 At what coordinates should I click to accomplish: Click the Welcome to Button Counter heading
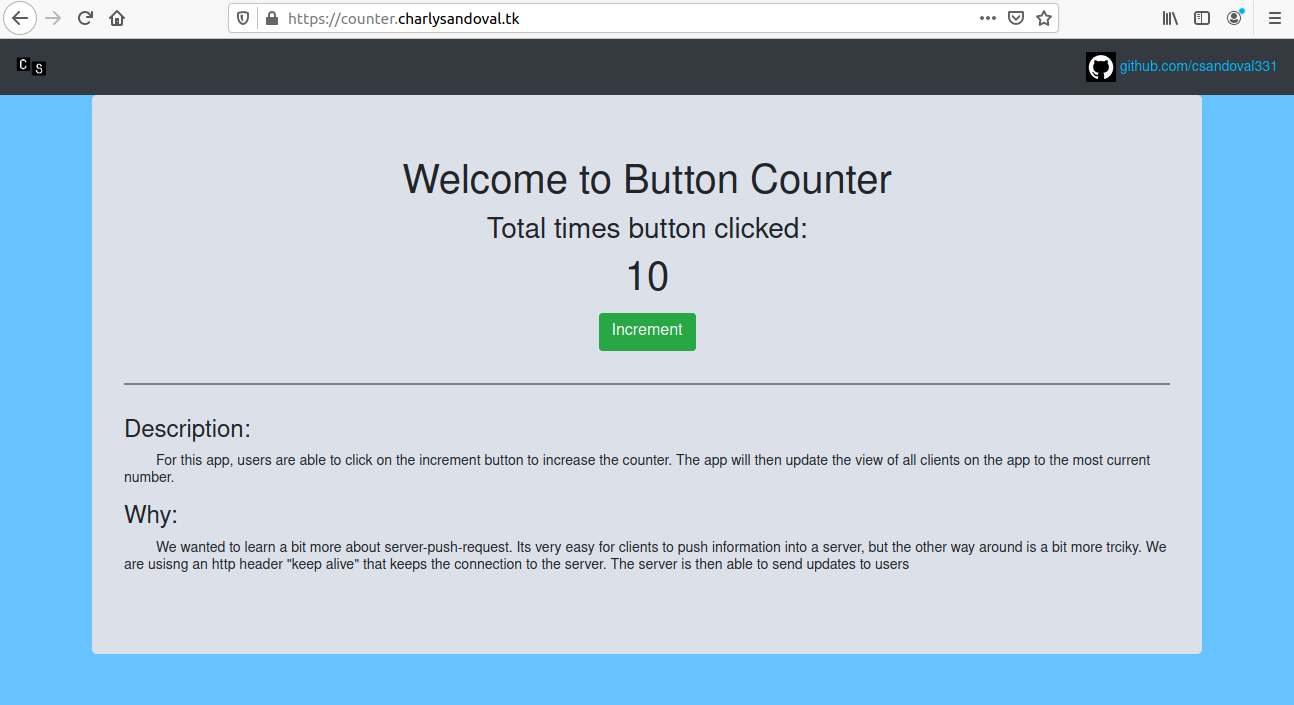pos(647,180)
